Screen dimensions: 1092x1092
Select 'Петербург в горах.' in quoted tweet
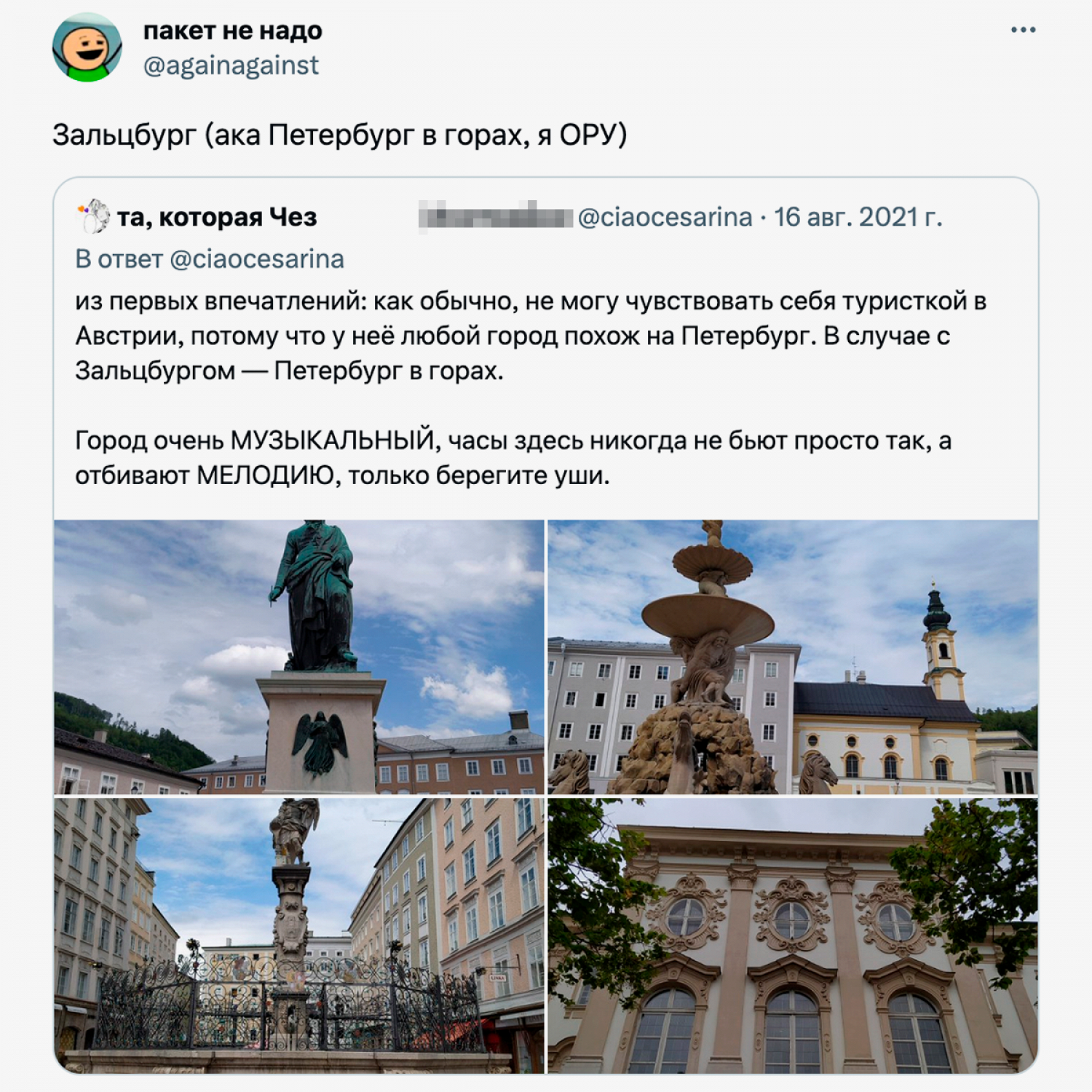pyautogui.click(x=389, y=371)
